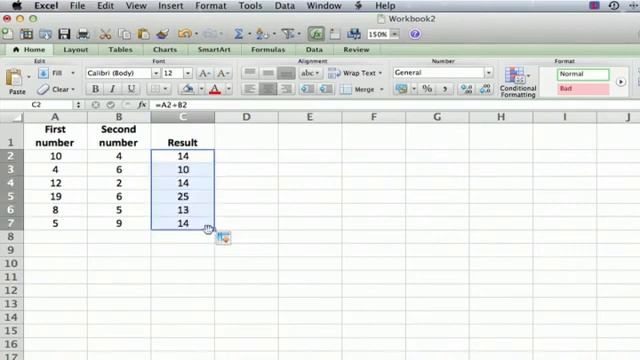Image resolution: width=640 pixels, height=360 pixels.
Task: Show more cell styles arrow
Action: (620, 82)
